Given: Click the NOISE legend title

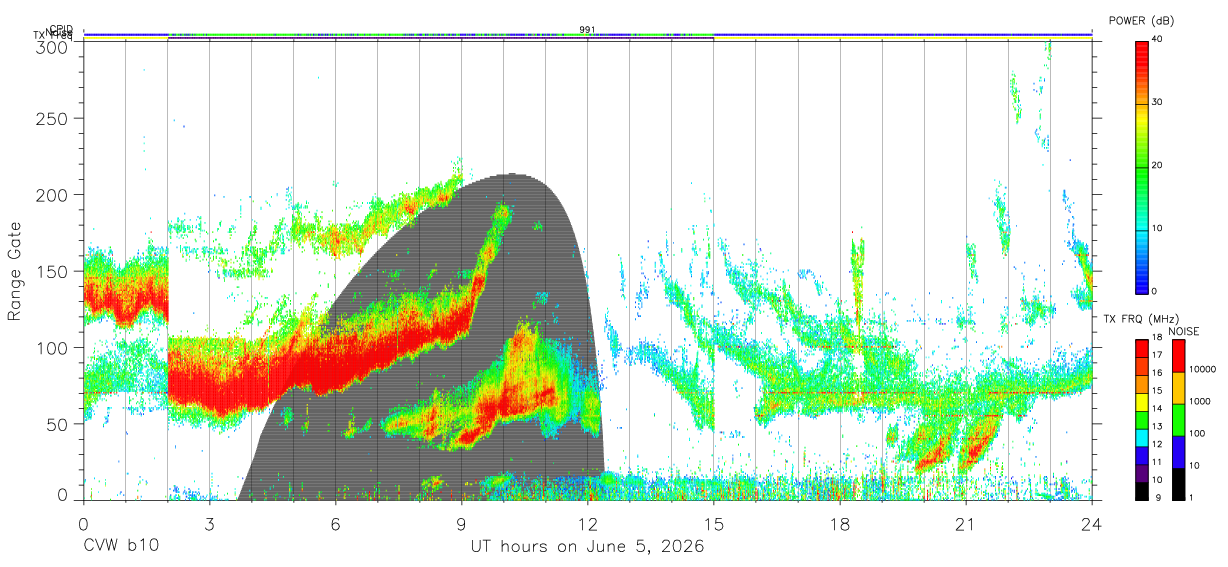Looking at the screenshot, I should point(1186,331).
